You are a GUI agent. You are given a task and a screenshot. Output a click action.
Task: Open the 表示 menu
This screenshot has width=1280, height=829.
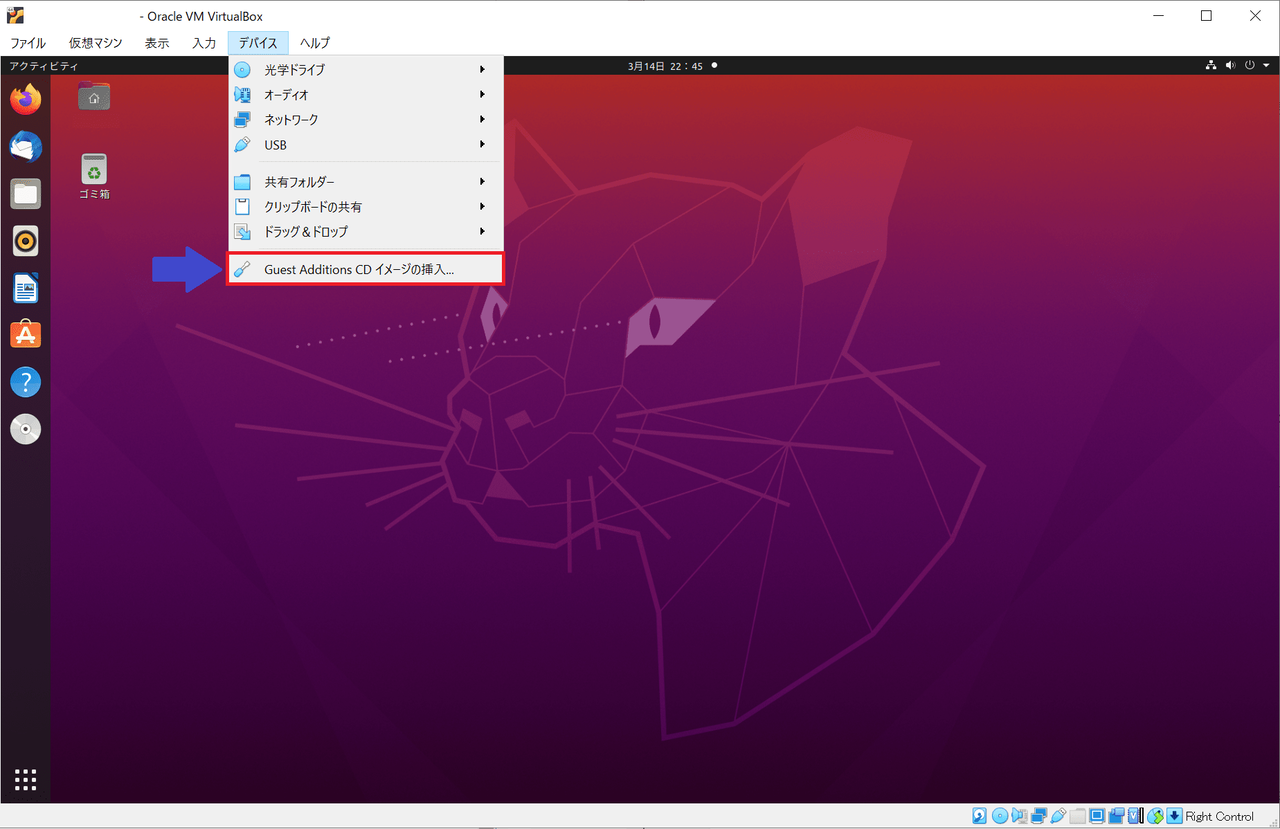pyautogui.click(x=157, y=43)
